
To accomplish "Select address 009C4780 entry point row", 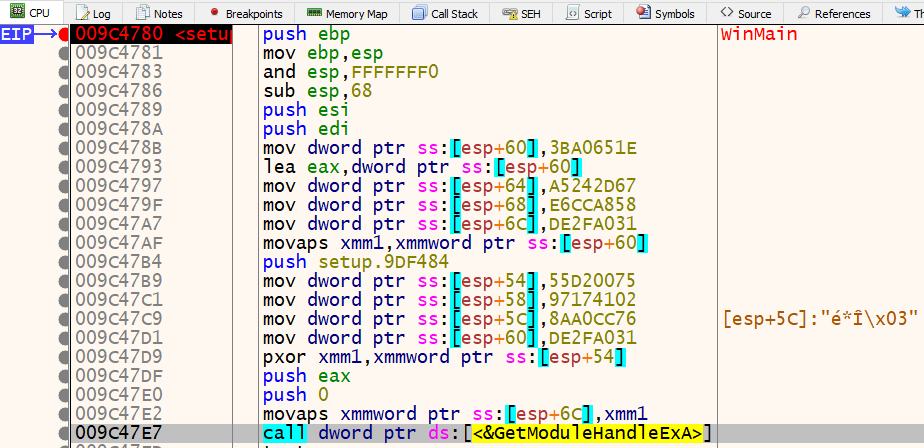I will [152, 35].
